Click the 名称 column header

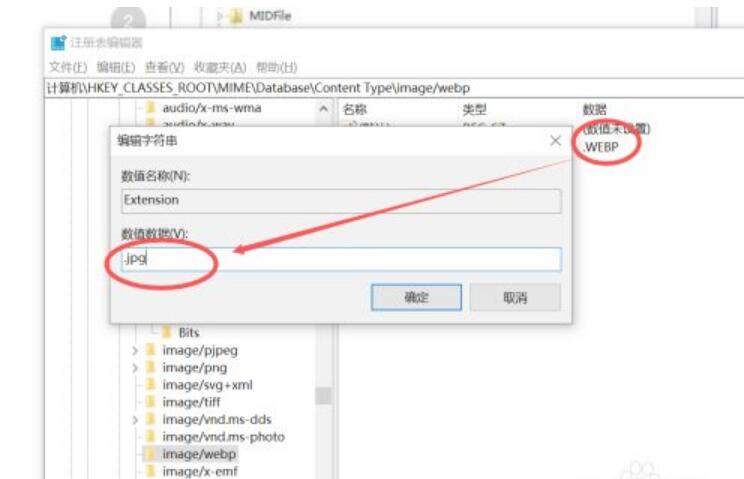coord(354,110)
